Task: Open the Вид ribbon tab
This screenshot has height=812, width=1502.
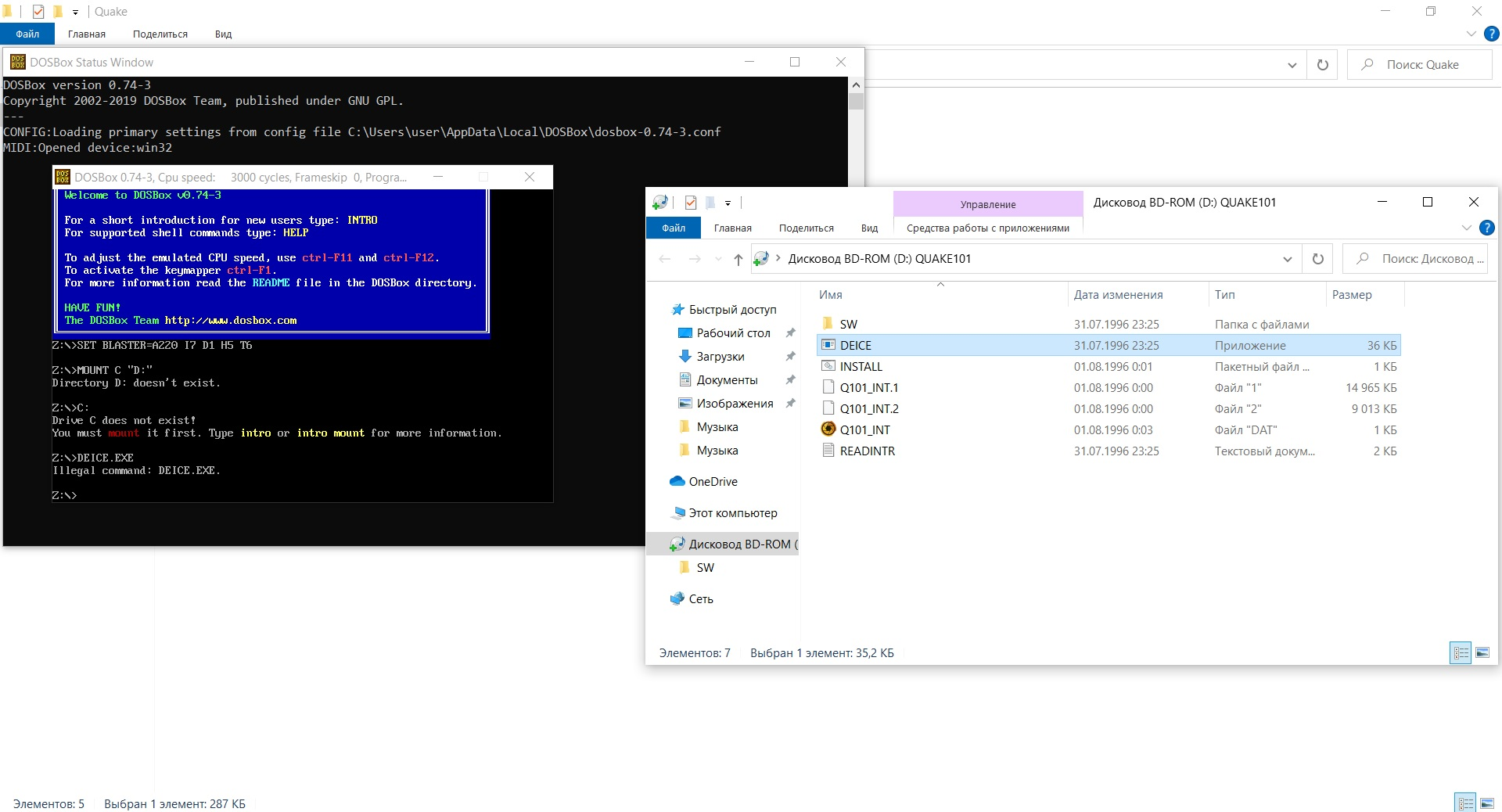Action: 869,228
